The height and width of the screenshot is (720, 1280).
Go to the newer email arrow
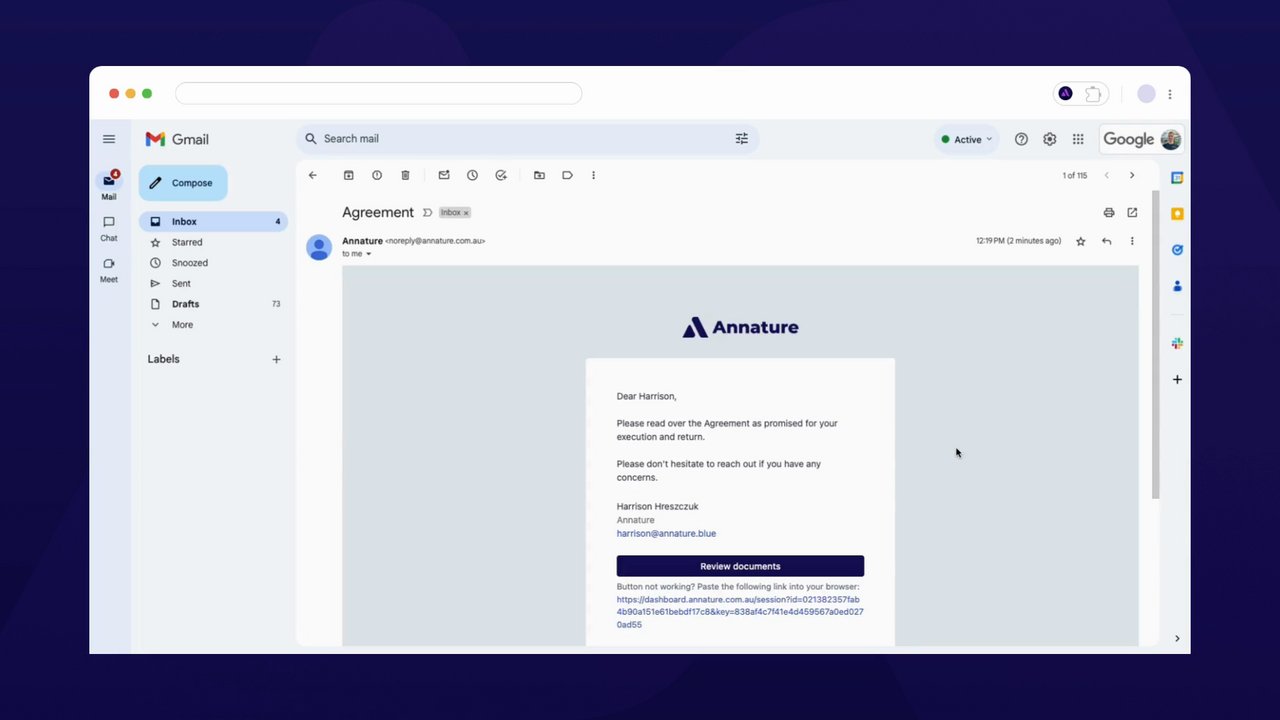[1106, 175]
